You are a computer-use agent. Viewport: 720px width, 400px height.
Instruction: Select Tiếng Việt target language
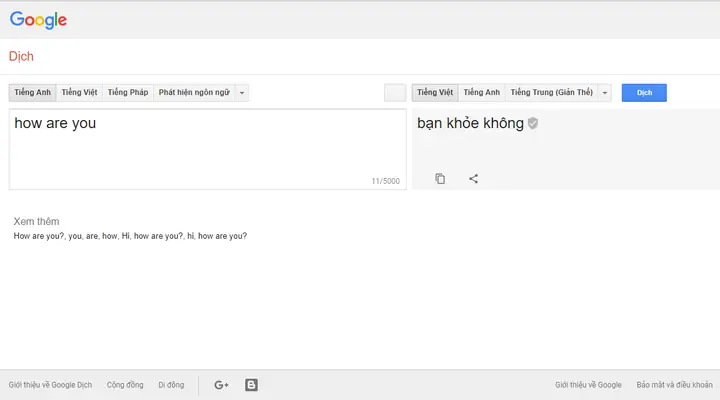(435, 92)
